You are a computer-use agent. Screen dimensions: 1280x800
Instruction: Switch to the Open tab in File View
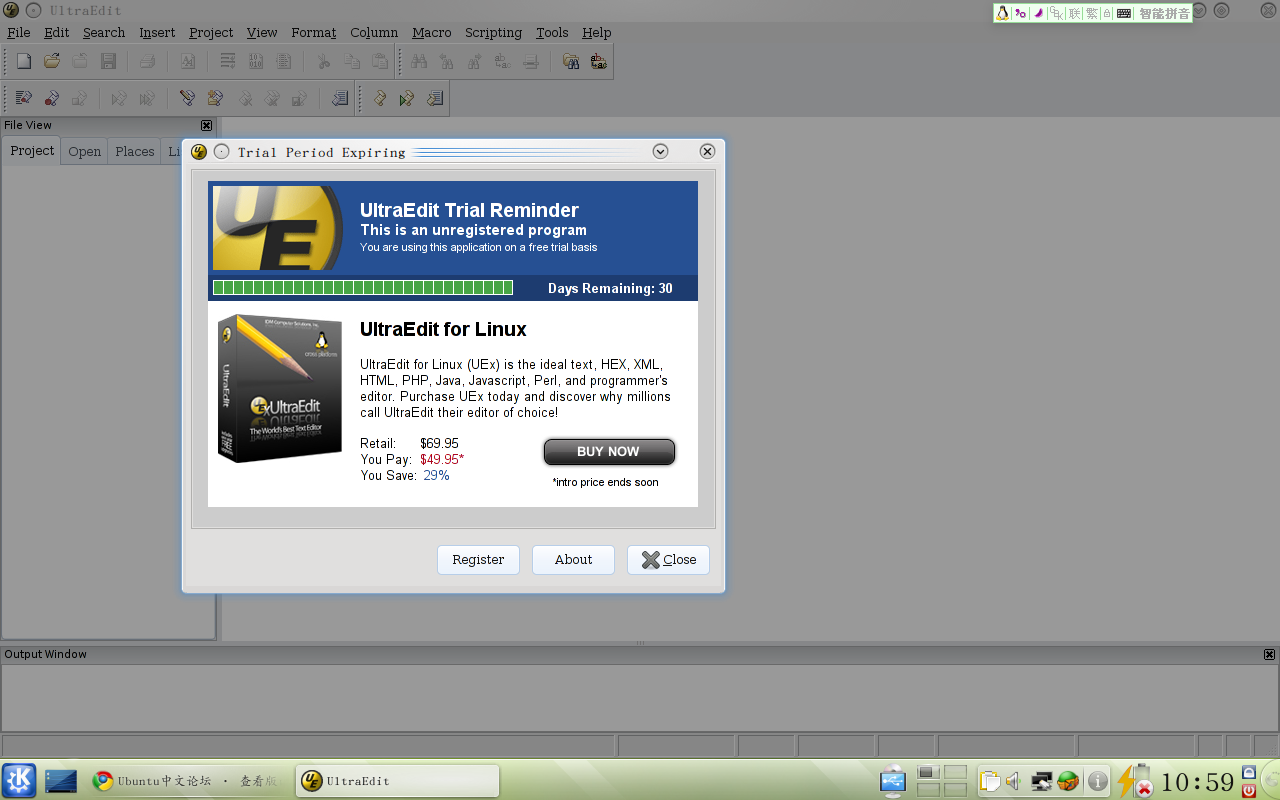point(84,152)
